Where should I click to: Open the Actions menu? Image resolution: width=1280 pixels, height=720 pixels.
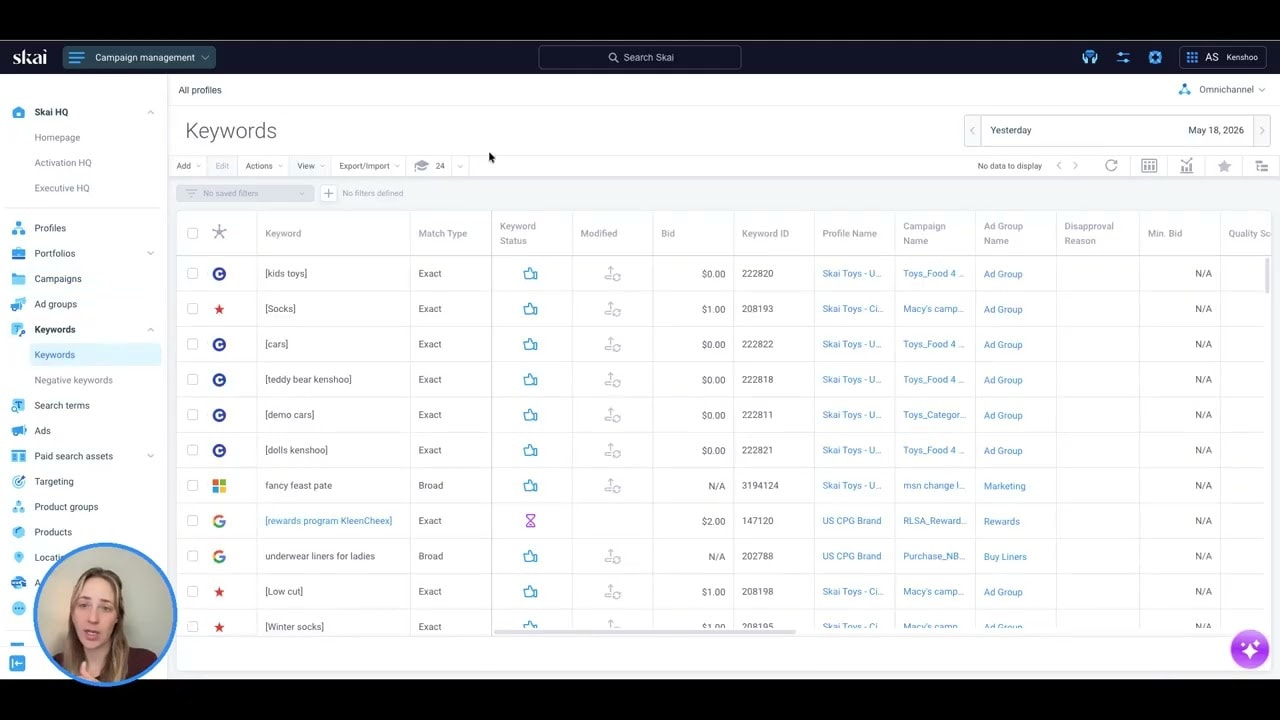tap(264, 166)
